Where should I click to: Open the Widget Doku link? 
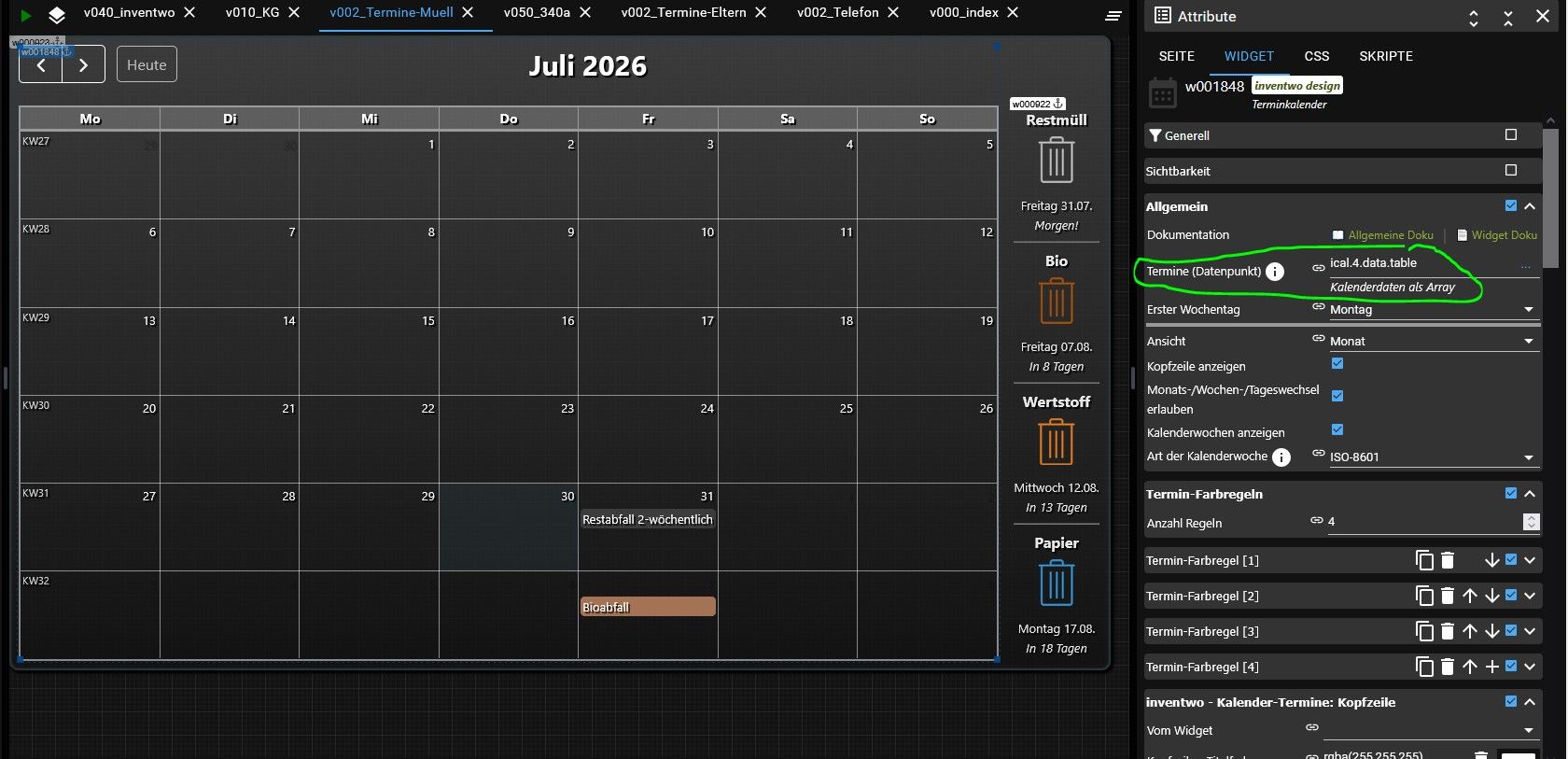tap(1497, 235)
